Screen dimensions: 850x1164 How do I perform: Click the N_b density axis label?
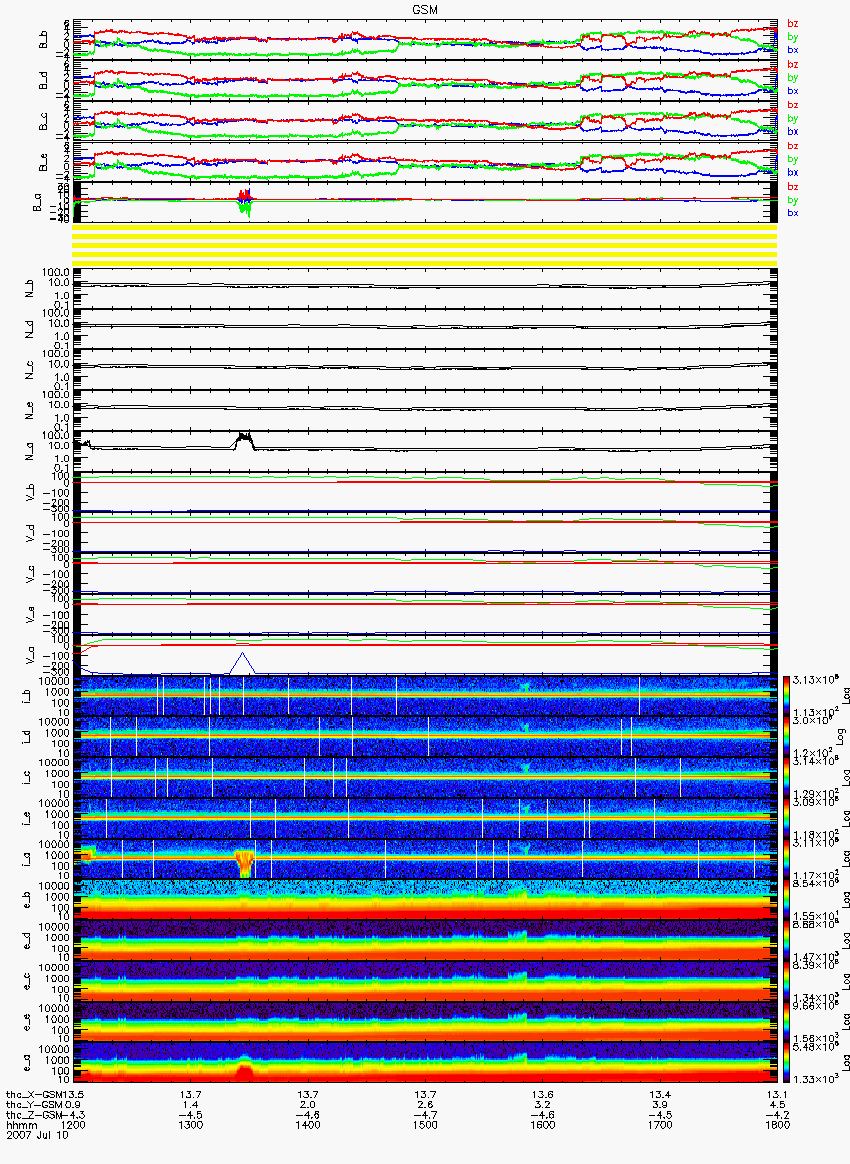click(30, 290)
